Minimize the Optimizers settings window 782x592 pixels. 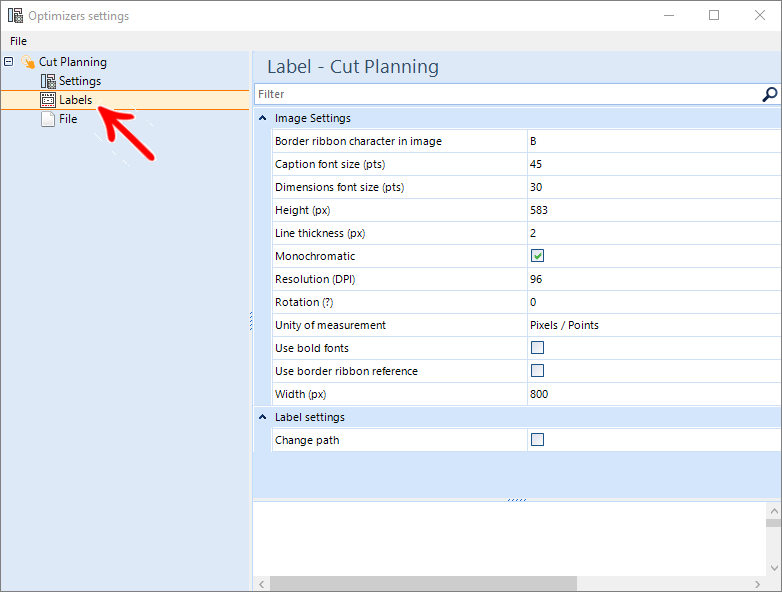coord(669,15)
